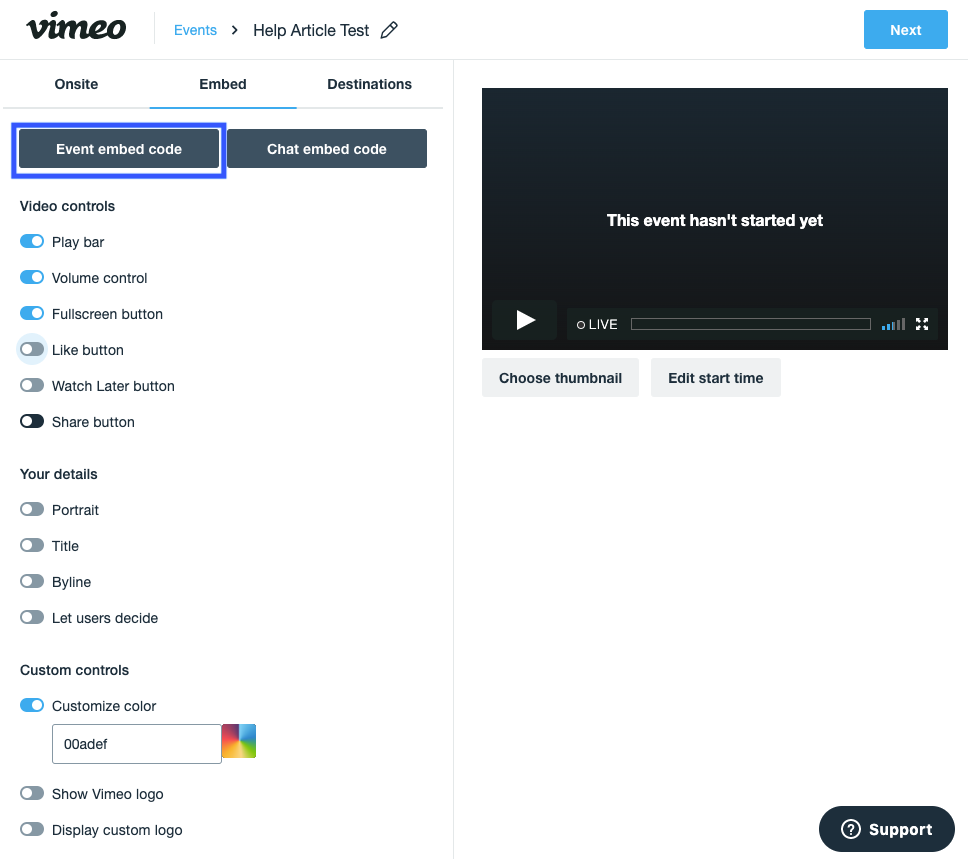The image size is (968, 859).
Task: Click the Event embed code button
Action: [119, 149]
